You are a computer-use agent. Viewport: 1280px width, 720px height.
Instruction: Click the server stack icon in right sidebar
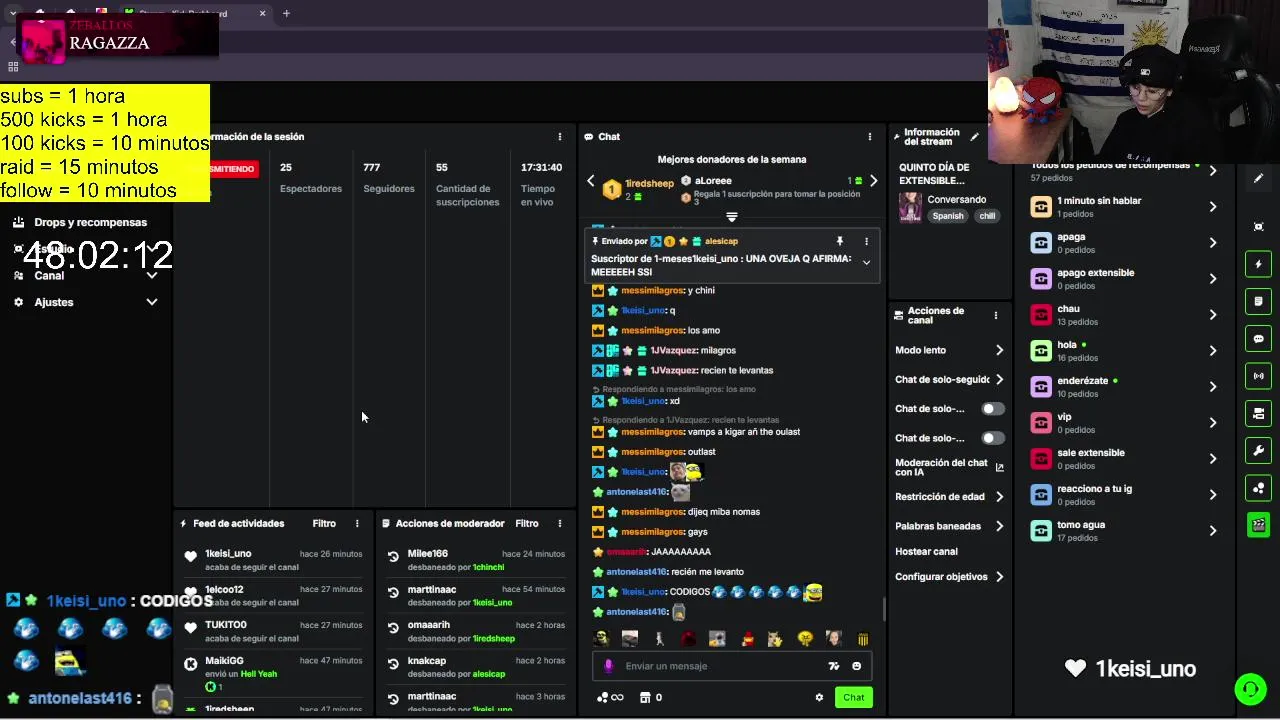1259,413
